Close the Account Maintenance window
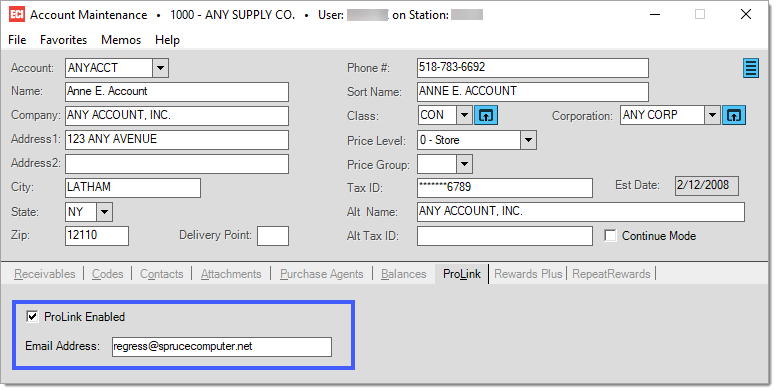 (x=745, y=15)
